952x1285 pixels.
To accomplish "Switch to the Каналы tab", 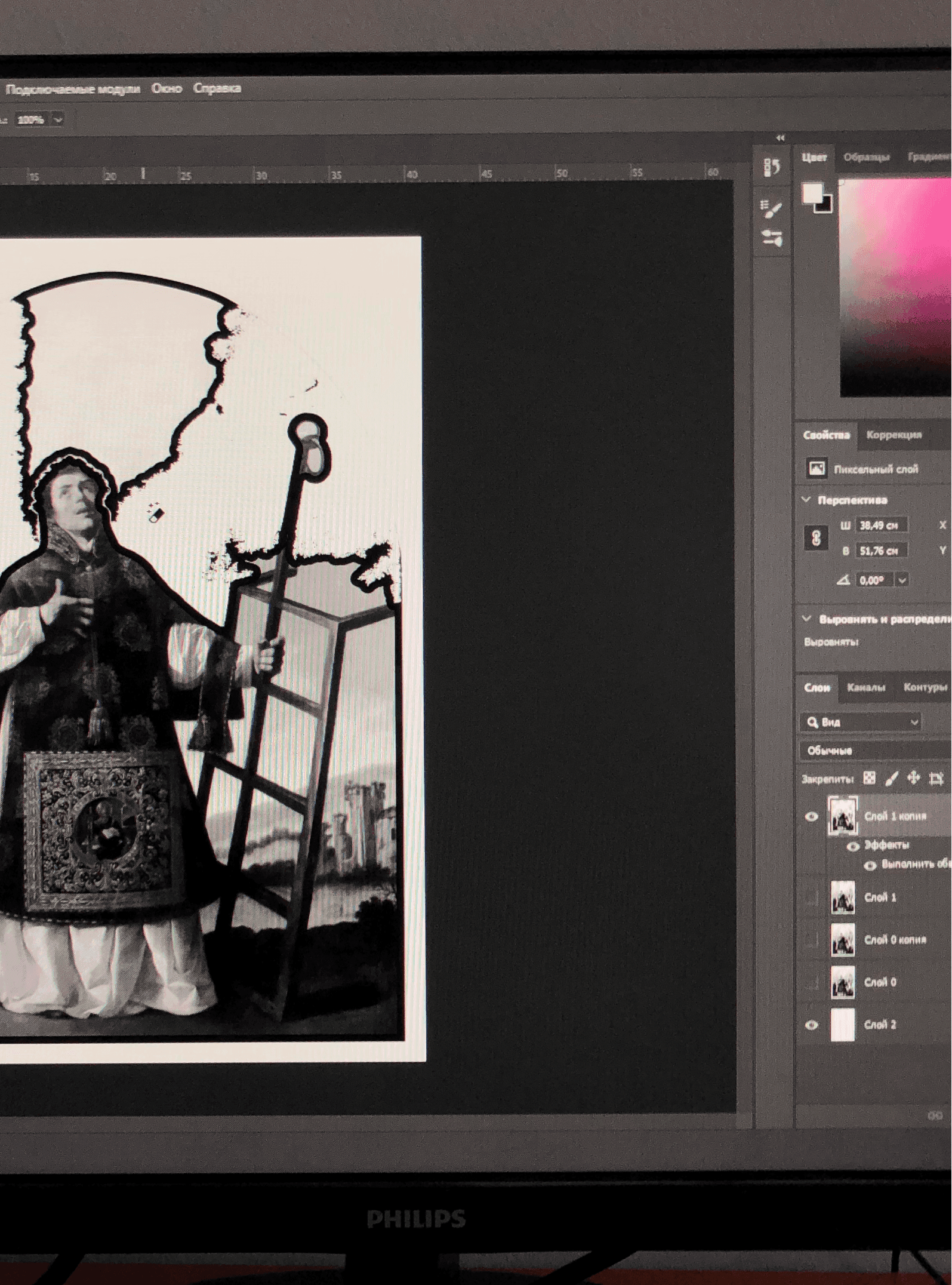I will [866, 688].
